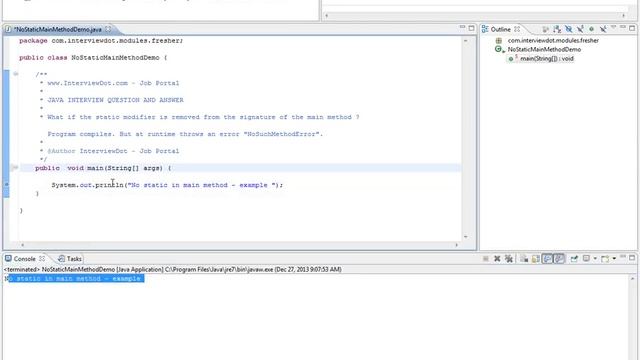
Task: Toggle Hide Local Types in Outline
Action: 603,29
